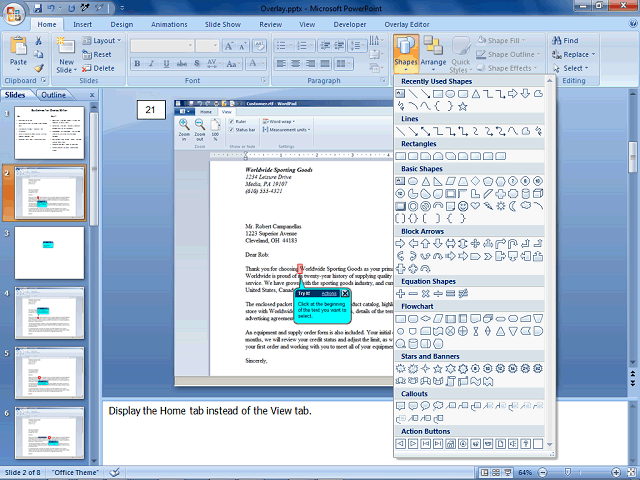This screenshot has width=640, height=480.
Task: Click the spell check icon in status bar
Action: tap(115, 472)
